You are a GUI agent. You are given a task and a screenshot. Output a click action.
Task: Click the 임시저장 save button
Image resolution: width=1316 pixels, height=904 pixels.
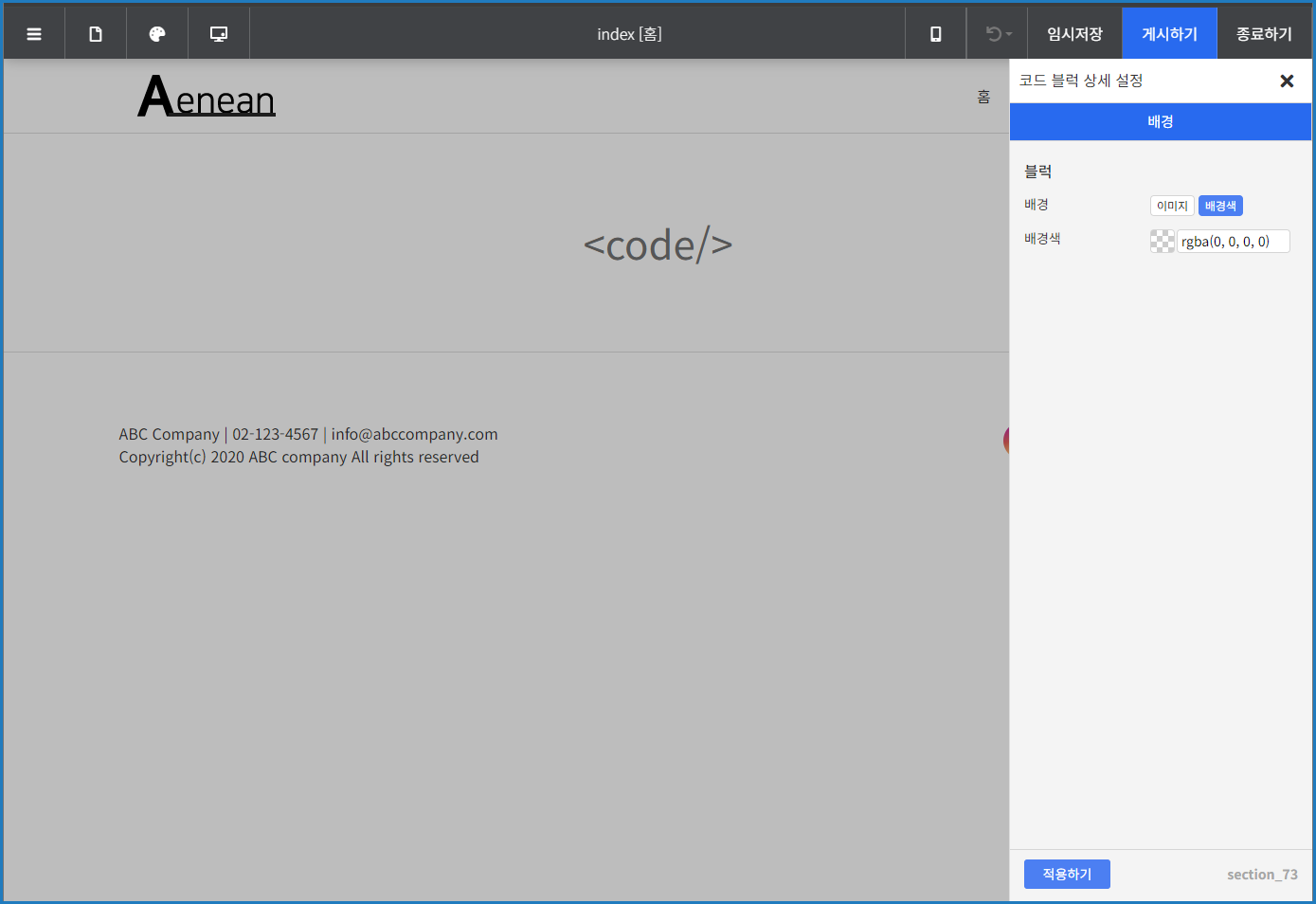[x=1074, y=33]
